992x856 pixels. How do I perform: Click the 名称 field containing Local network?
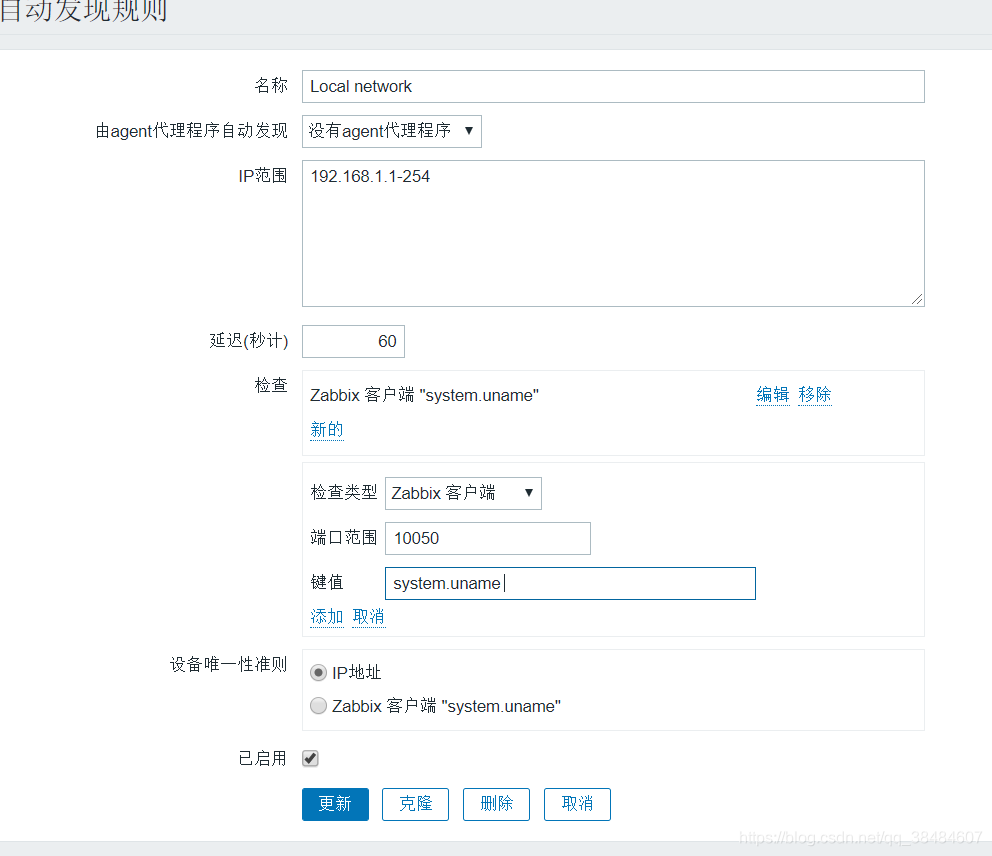[613, 87]
